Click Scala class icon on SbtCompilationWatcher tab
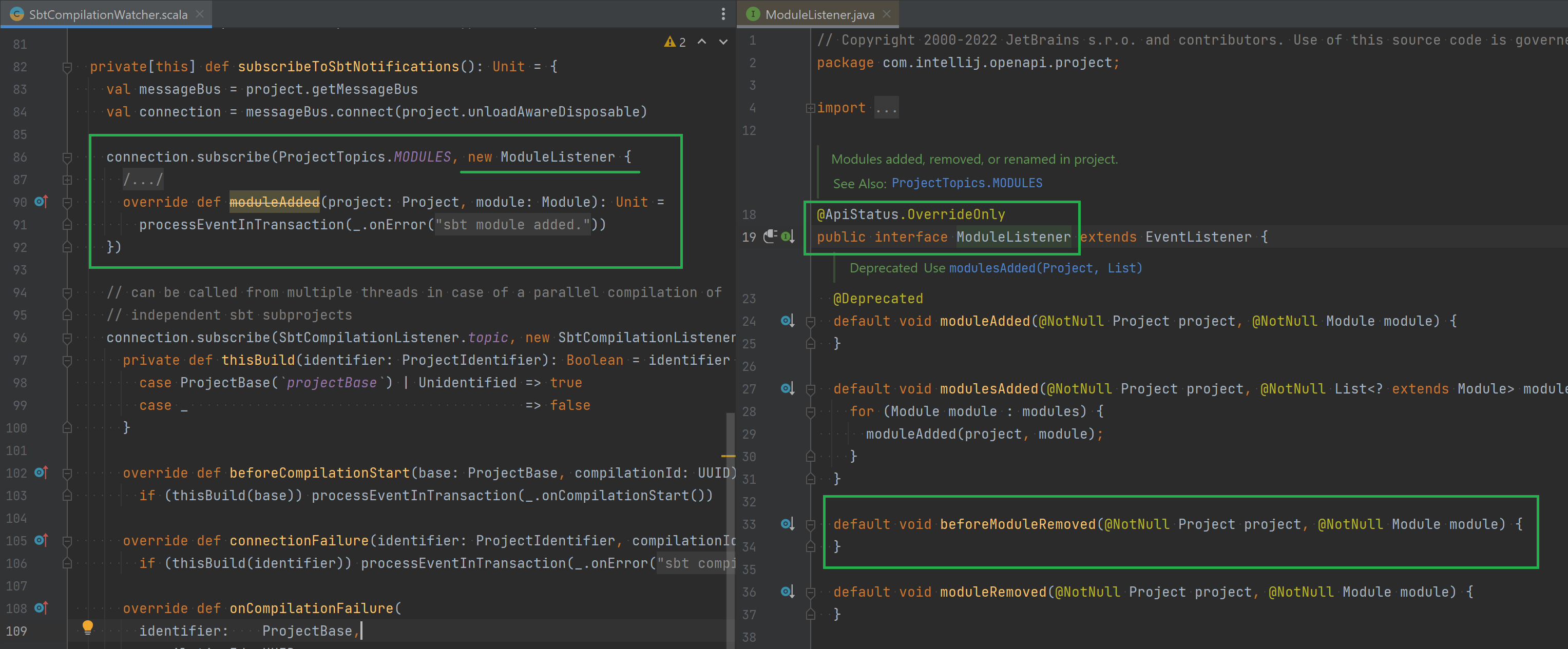The width and height of the screenshot is (1568, 649). [x=17, y=14]
